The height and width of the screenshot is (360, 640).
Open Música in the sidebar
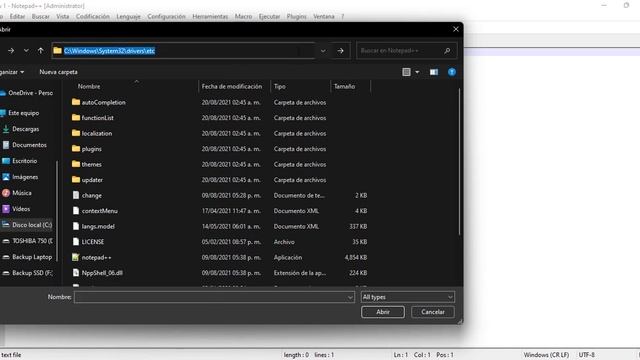pyautogui.click(x=21, y=193)
